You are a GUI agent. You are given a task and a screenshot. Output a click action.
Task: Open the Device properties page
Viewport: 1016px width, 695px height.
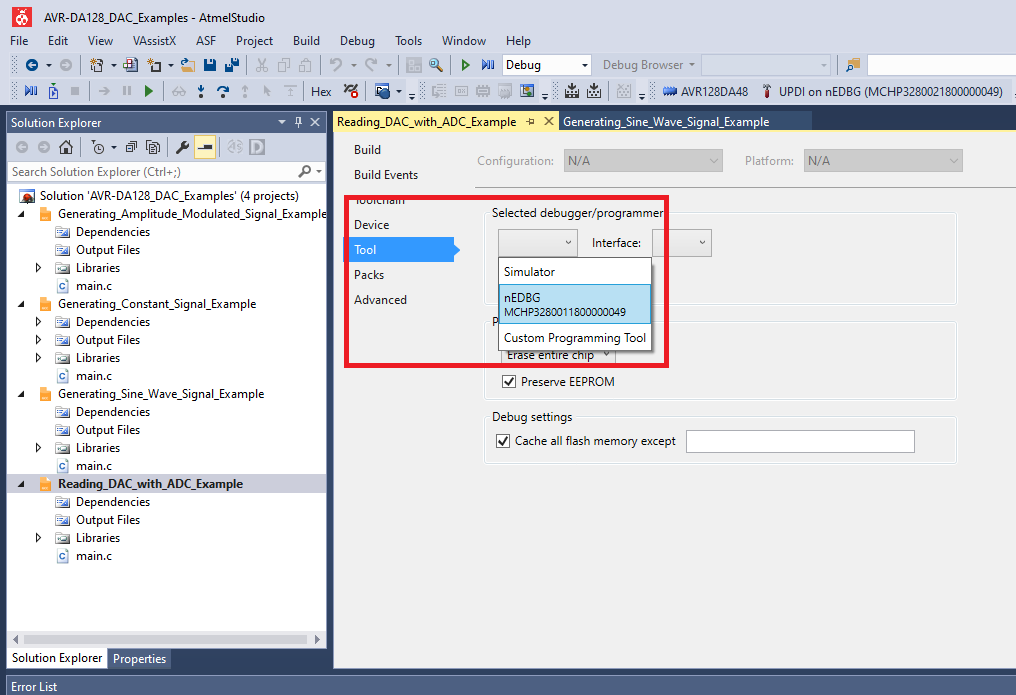click(372, 225)
